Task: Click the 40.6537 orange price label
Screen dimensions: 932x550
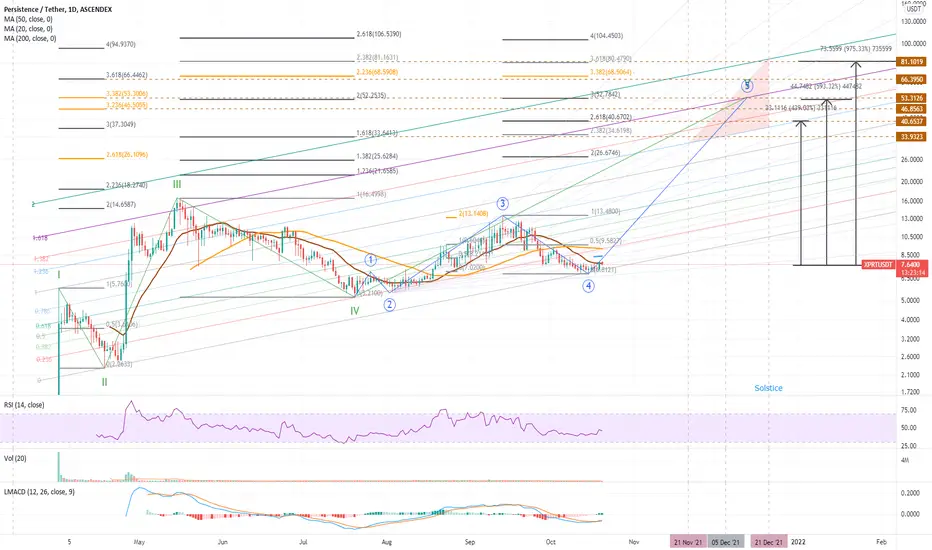Action: pos(912,121)
